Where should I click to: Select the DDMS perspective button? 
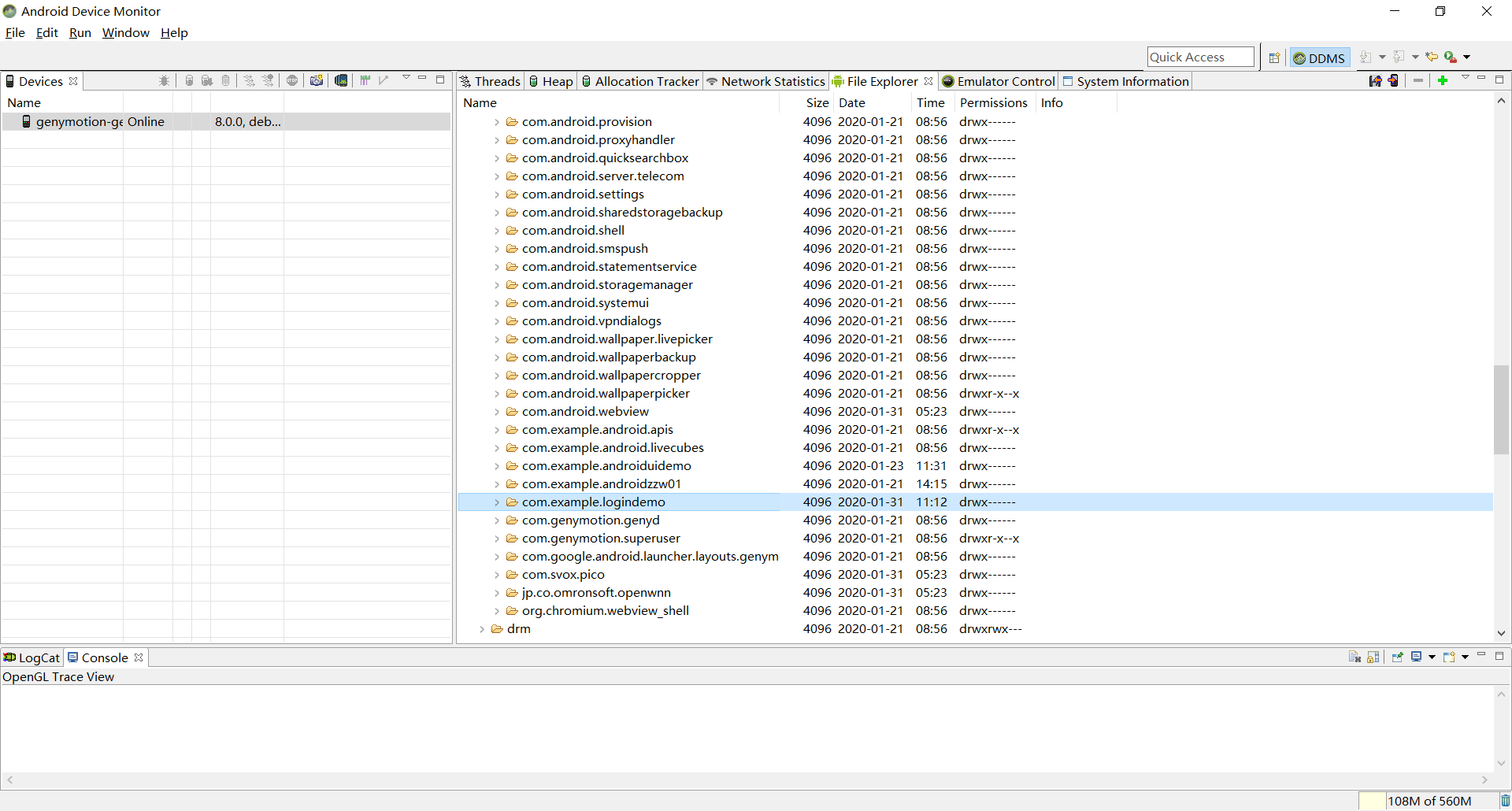tap(1320, 57)
